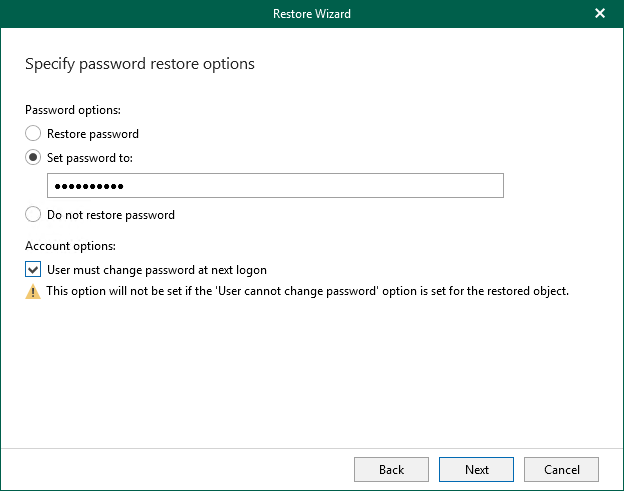
Task: Choose the Set password to radio button
Action: 33,158
